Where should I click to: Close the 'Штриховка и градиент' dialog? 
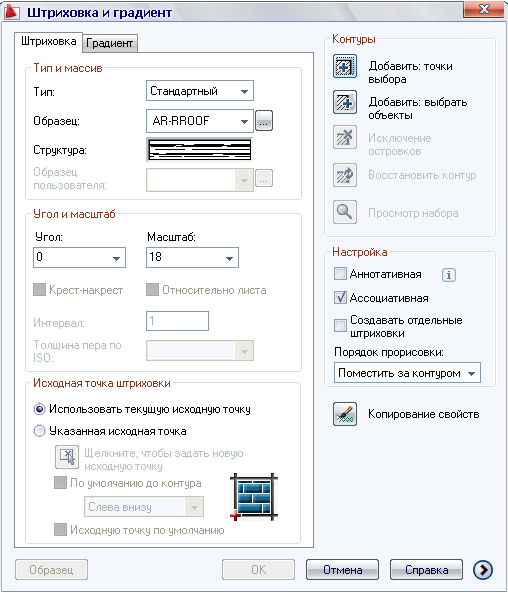(x=483, y=9)
